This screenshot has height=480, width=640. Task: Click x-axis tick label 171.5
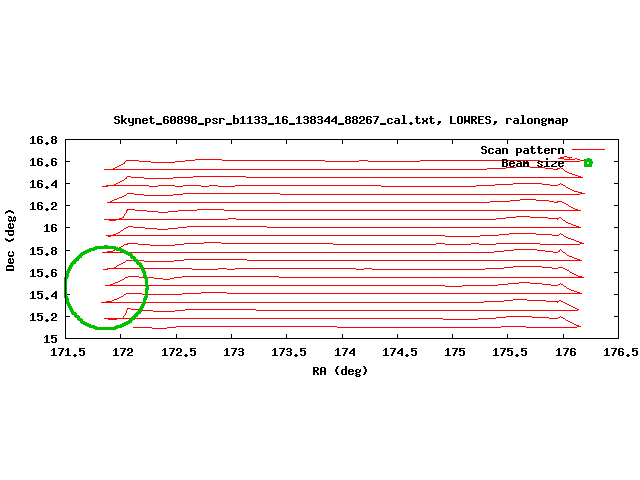pos(68,352)
